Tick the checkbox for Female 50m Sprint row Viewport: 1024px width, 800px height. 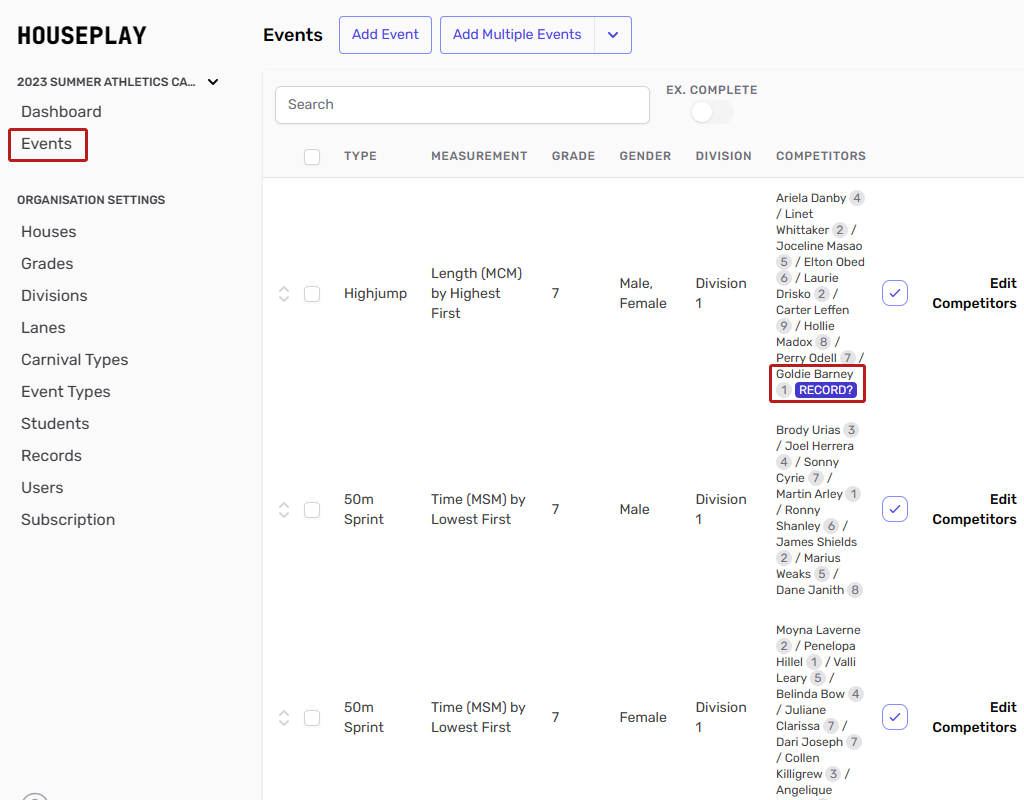pos(312,718)
